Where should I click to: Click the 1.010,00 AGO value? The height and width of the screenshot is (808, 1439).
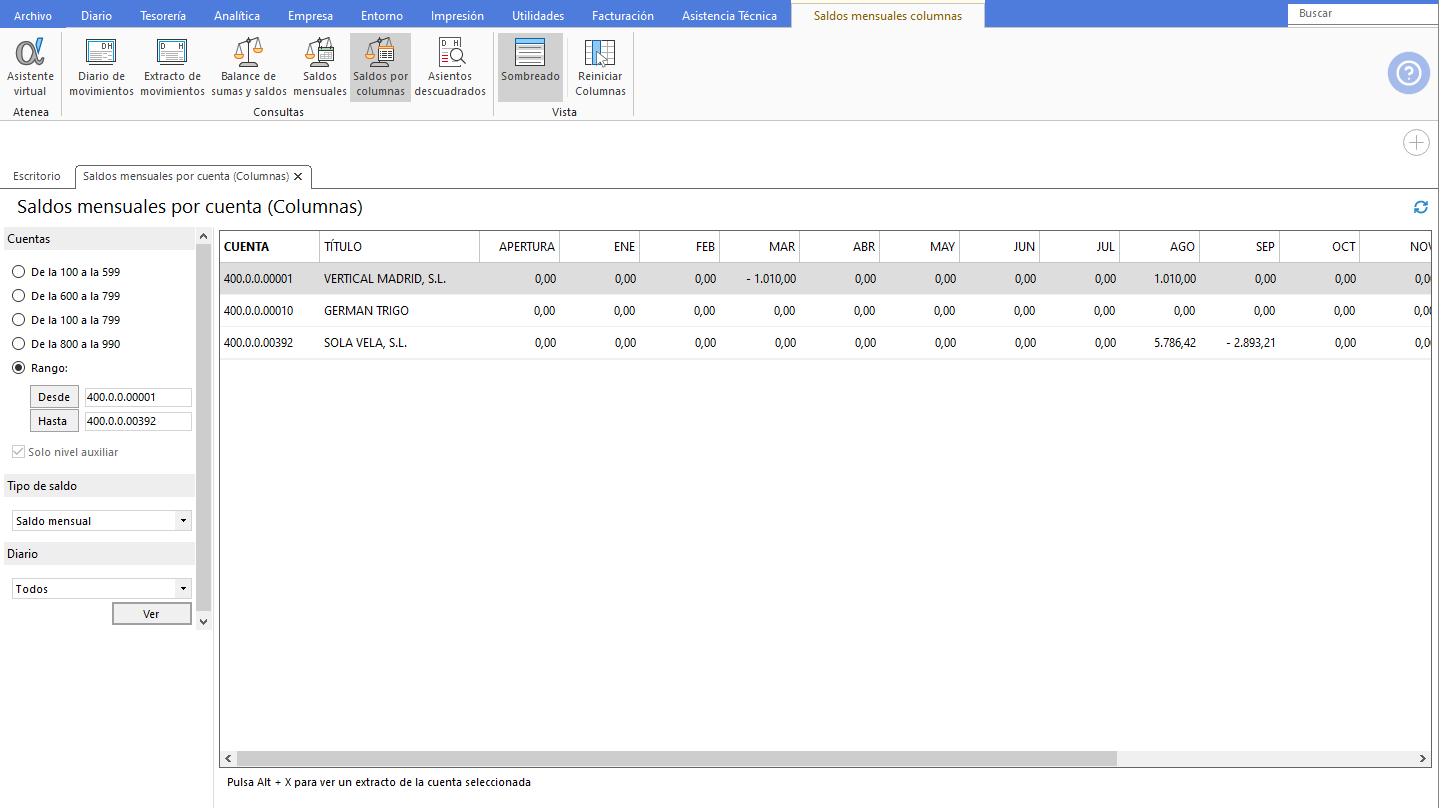coord(1175,279)
